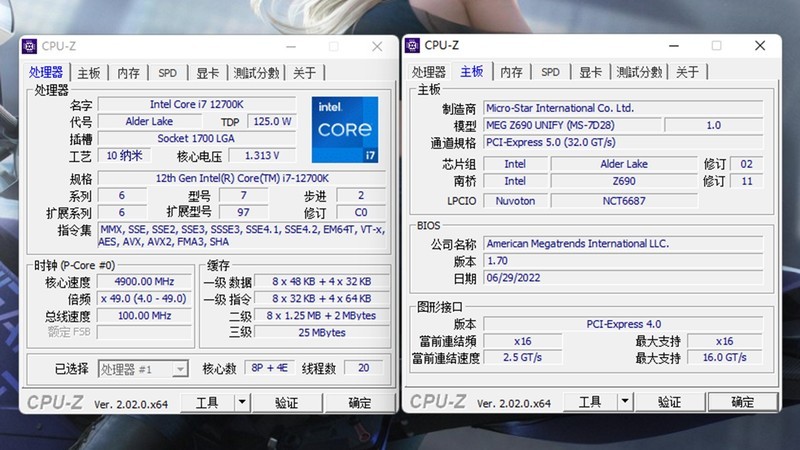Viewport: 800px width, 450px height.
Task: Open 主板 tab in left CPU-Z window
Action: [x=89, y=73]
